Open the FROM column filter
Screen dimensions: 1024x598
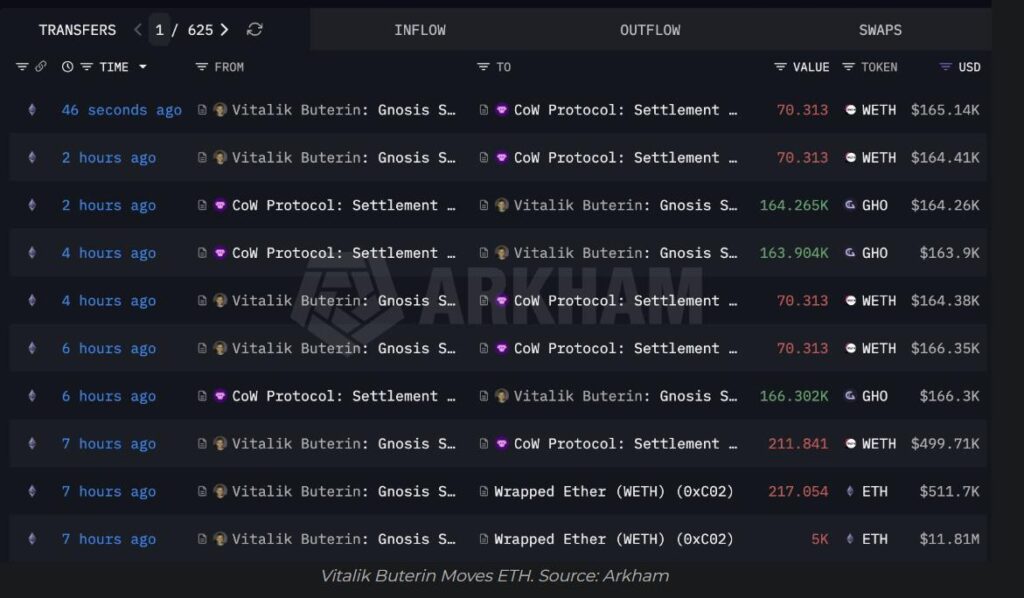202,67
